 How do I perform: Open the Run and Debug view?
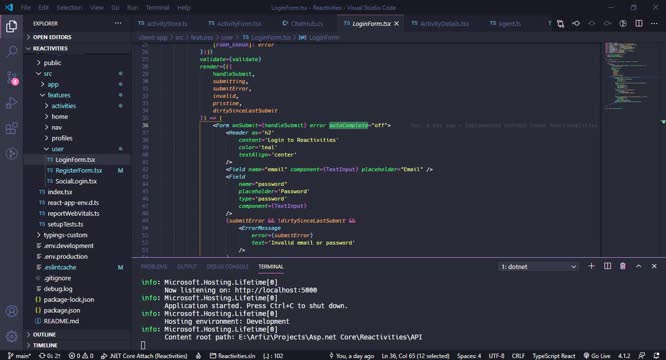point(11,103)
